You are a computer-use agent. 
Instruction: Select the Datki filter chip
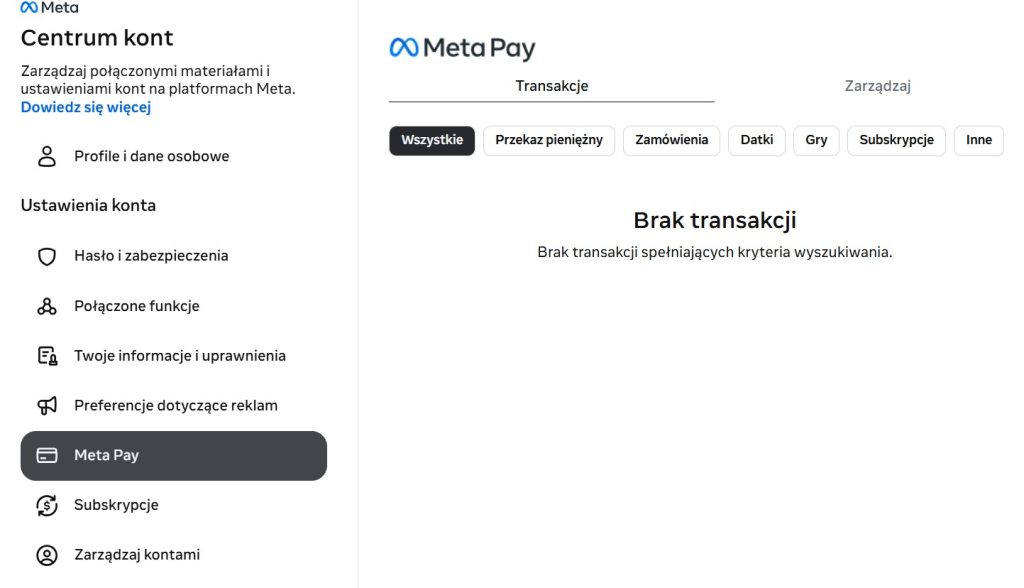pyautogui.click(x=757, y=140)
